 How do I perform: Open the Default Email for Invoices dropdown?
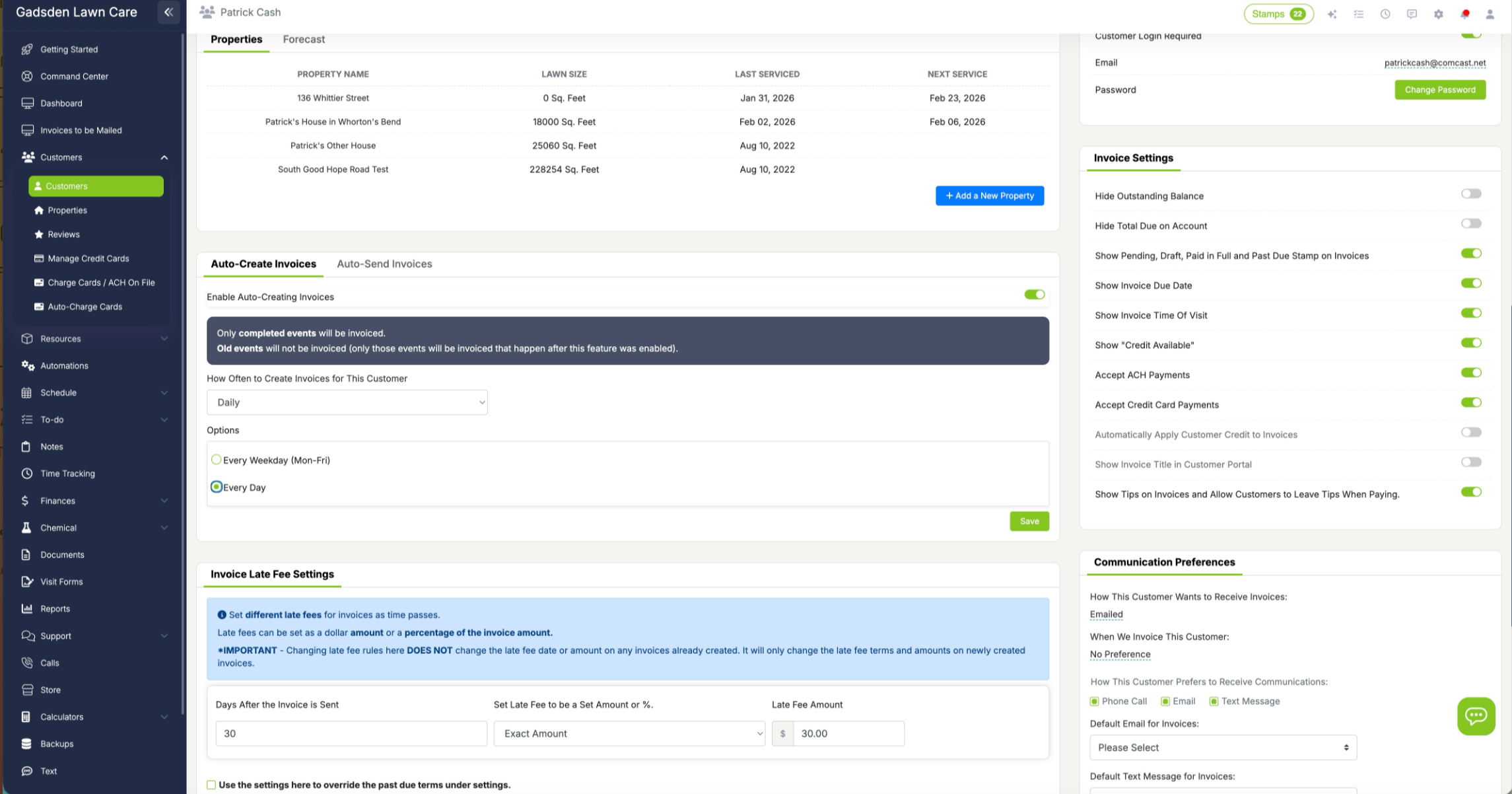tap(1222, 747)
